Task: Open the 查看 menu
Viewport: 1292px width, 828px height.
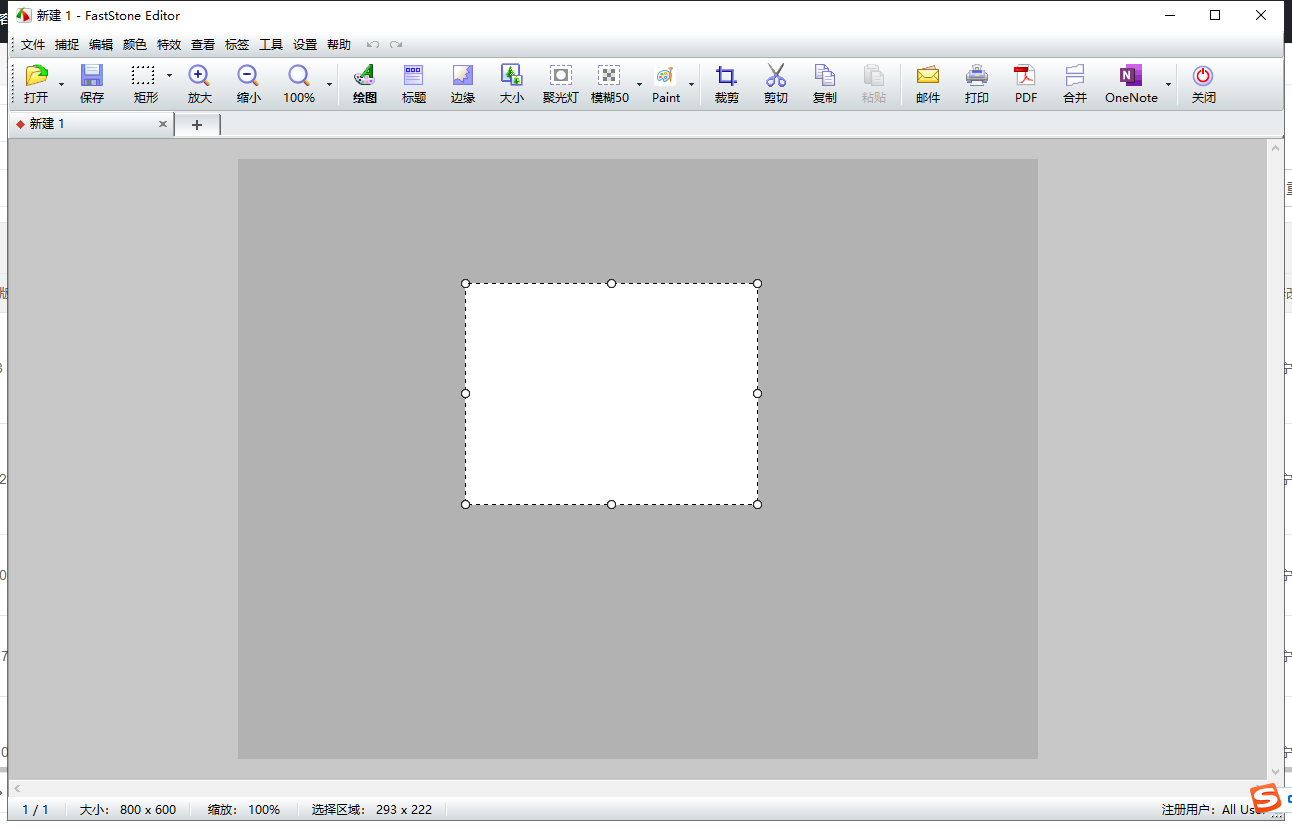Action: coord(203,45)
